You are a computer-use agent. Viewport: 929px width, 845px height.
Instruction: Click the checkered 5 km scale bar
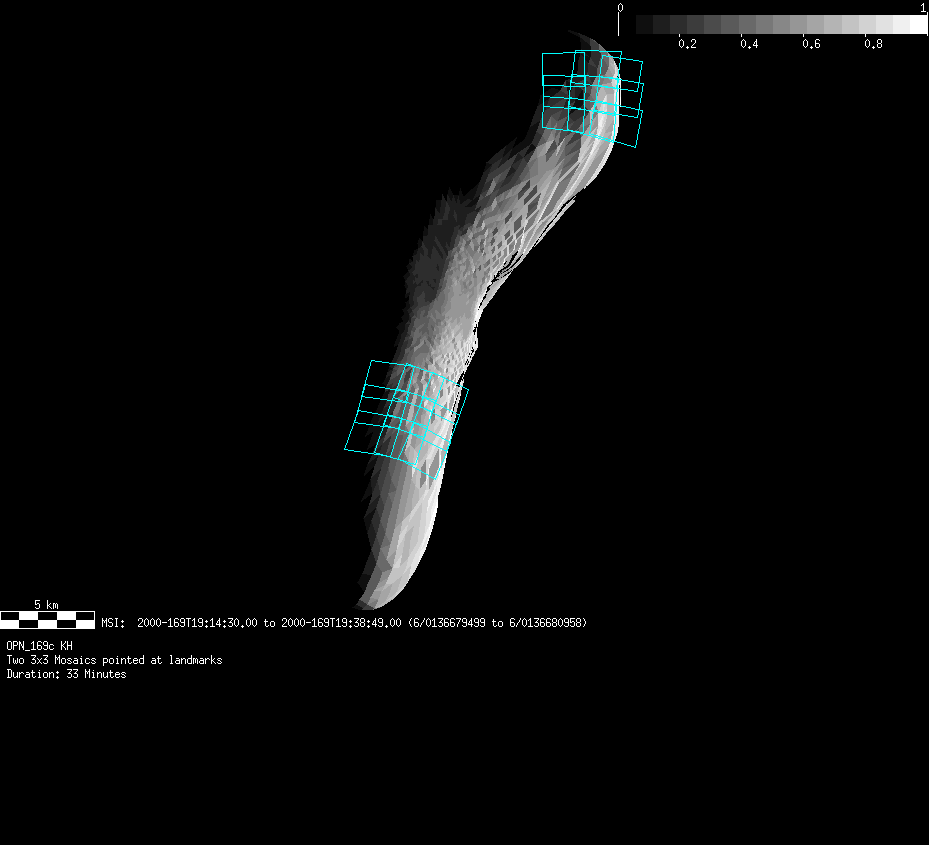pos(47,620)
